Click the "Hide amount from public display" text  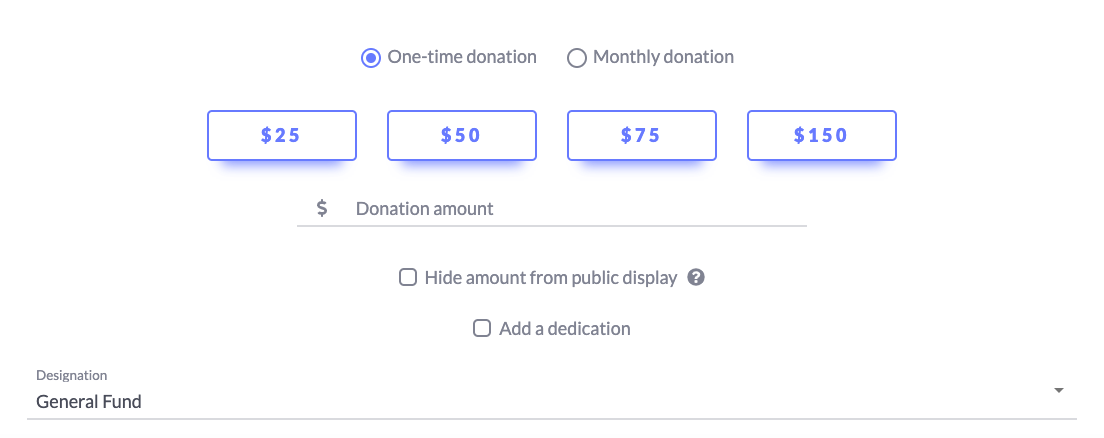coord(551,277)
